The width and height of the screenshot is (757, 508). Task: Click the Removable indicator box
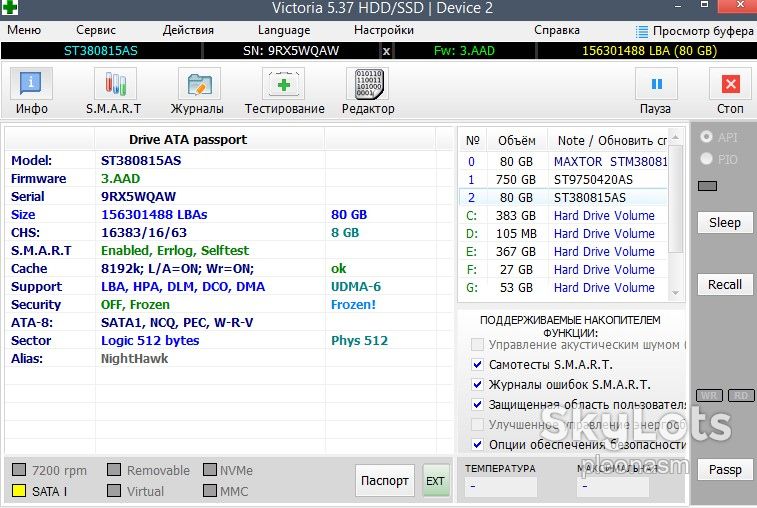pyautogui.click(x=114, y=469)
